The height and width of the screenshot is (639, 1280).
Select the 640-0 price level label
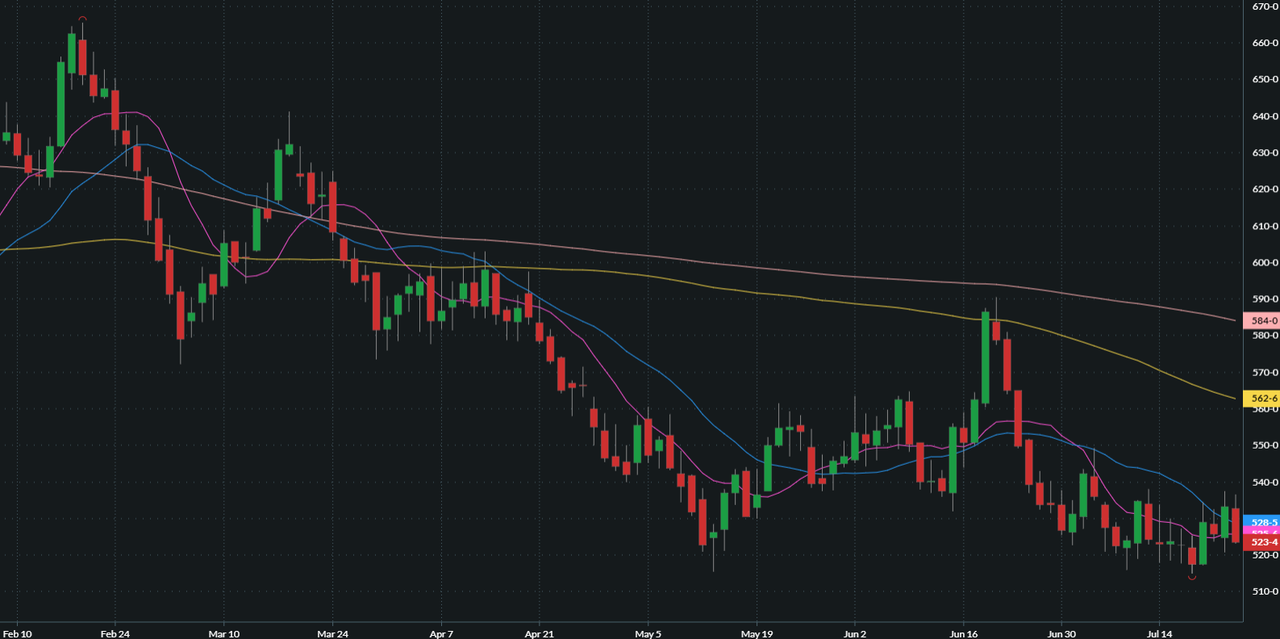click(x=1264, y=116)
